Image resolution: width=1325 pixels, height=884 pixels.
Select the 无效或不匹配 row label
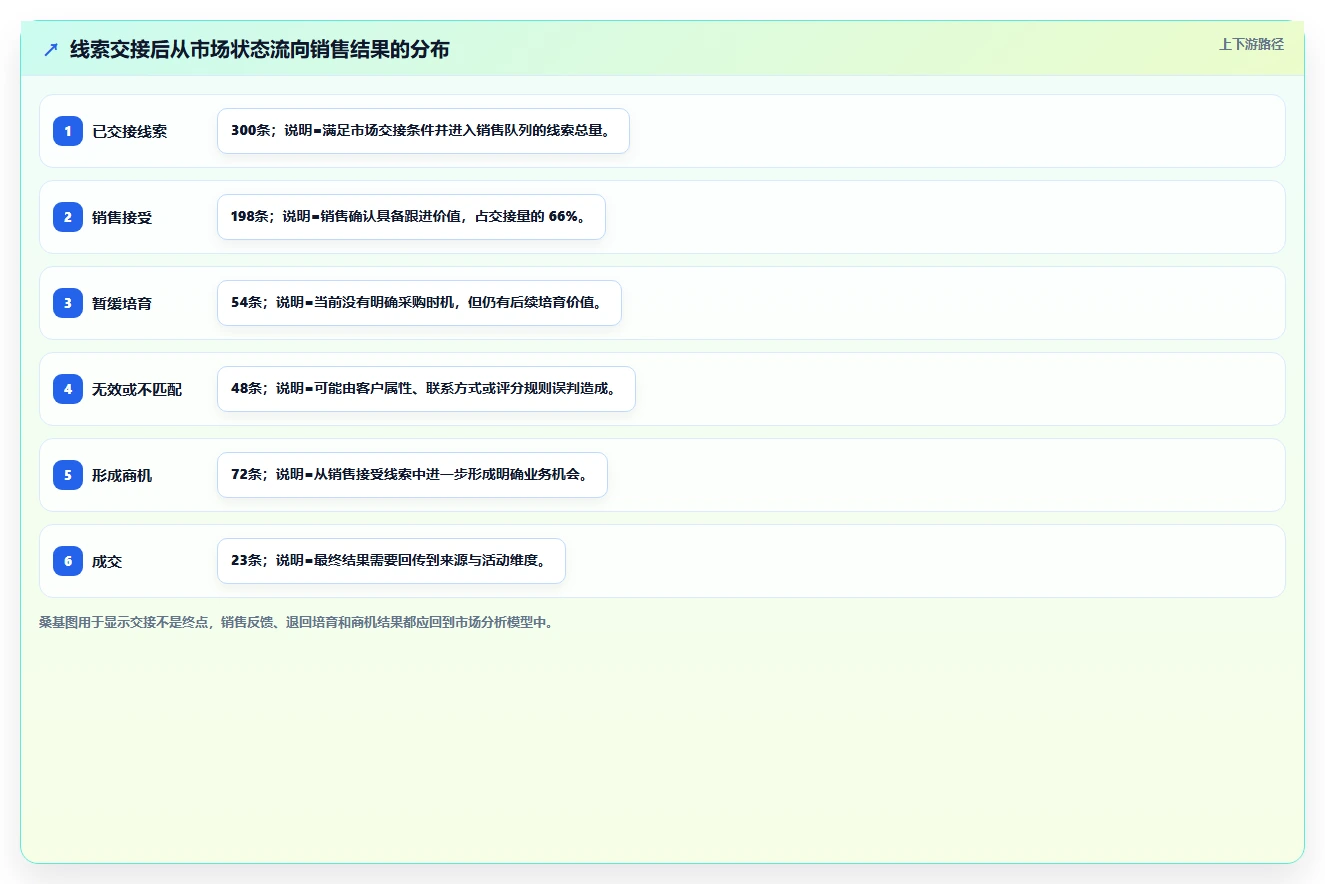(x=137, y=389)
